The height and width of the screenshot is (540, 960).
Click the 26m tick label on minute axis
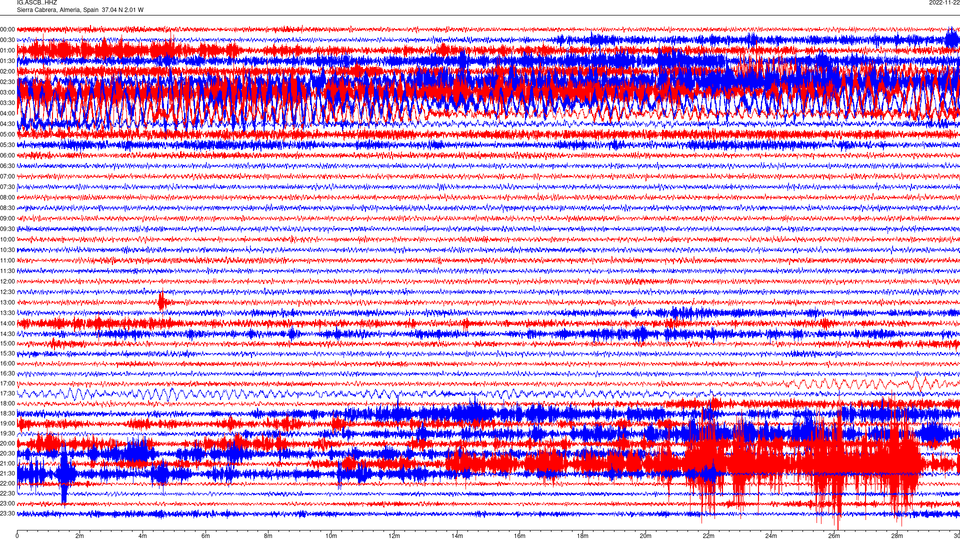[834, 536]
